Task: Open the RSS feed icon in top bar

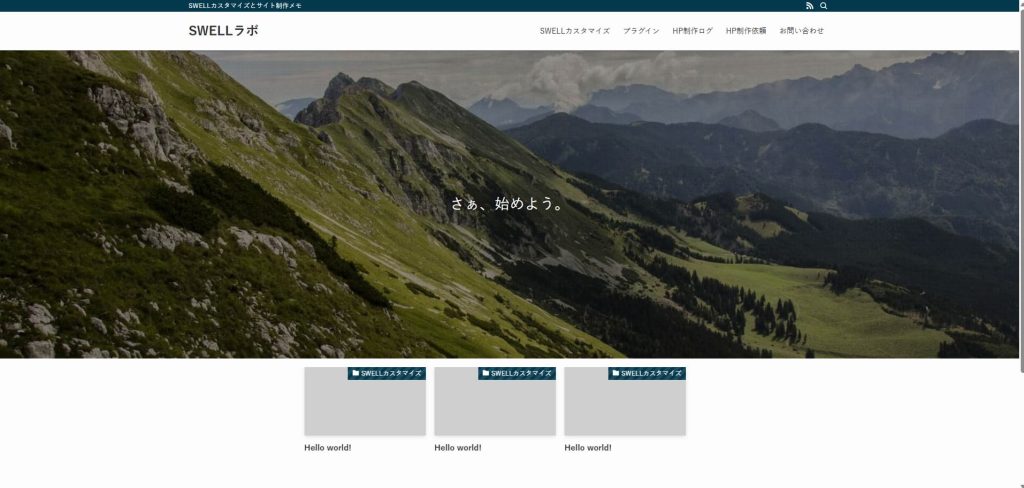Action: (810, 6)
